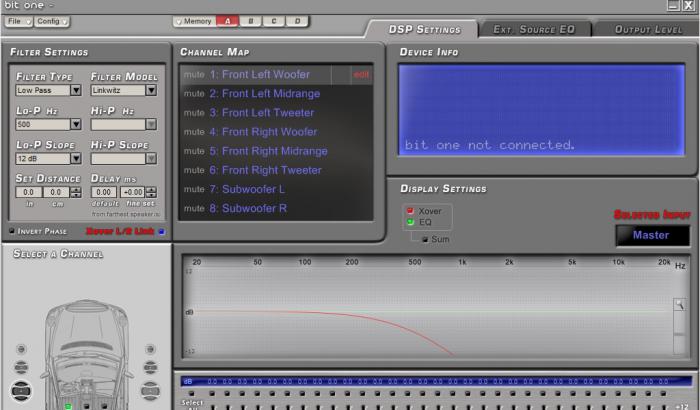The height and width of the screenshot is (410, 700).
Task: Click the Set Distance inches input field
Action: coord(28,192)
